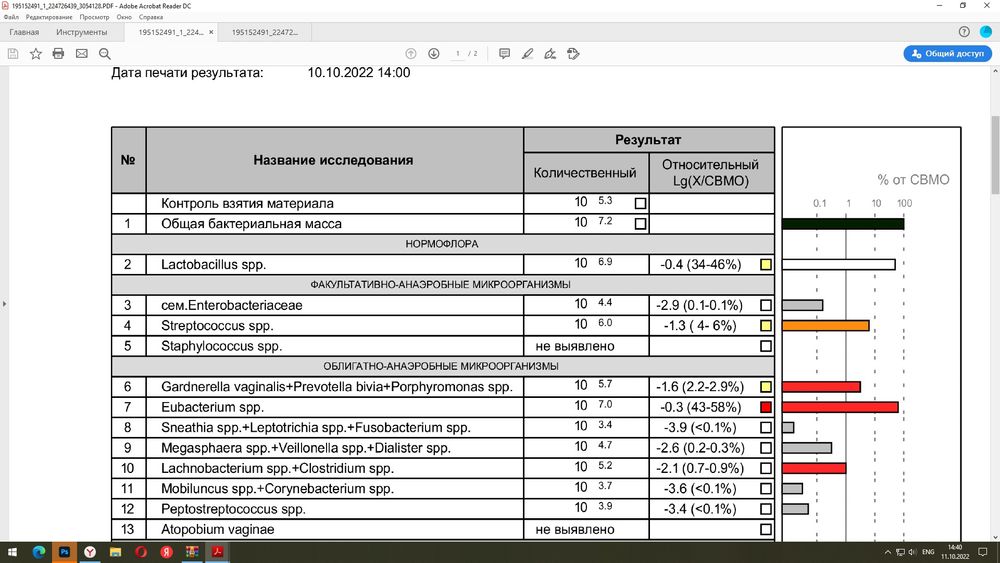Select the Highlight text pen tool
The width and height of the screenshot is (1000, 563).
[x=527, y=53]
